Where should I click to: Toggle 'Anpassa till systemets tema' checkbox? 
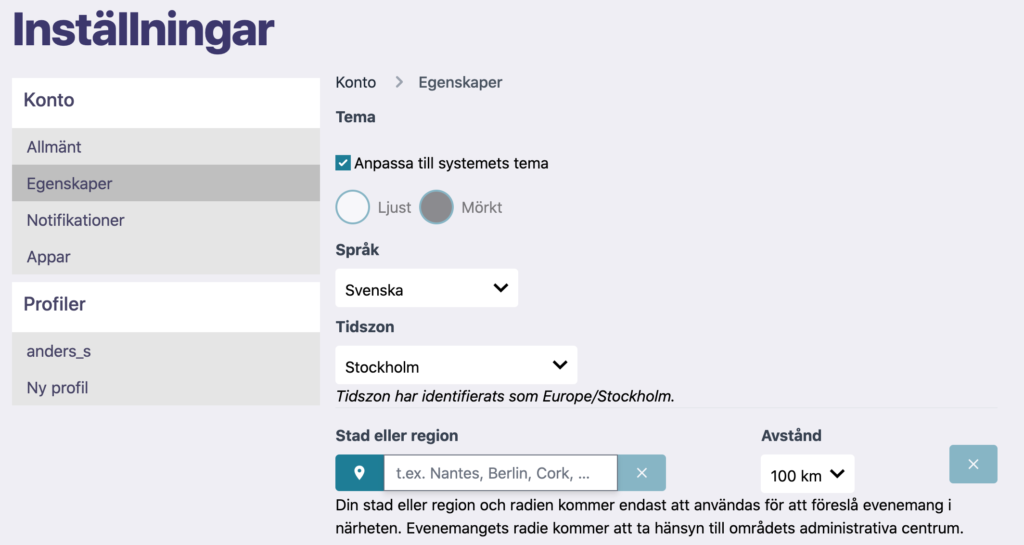(343, 163)
